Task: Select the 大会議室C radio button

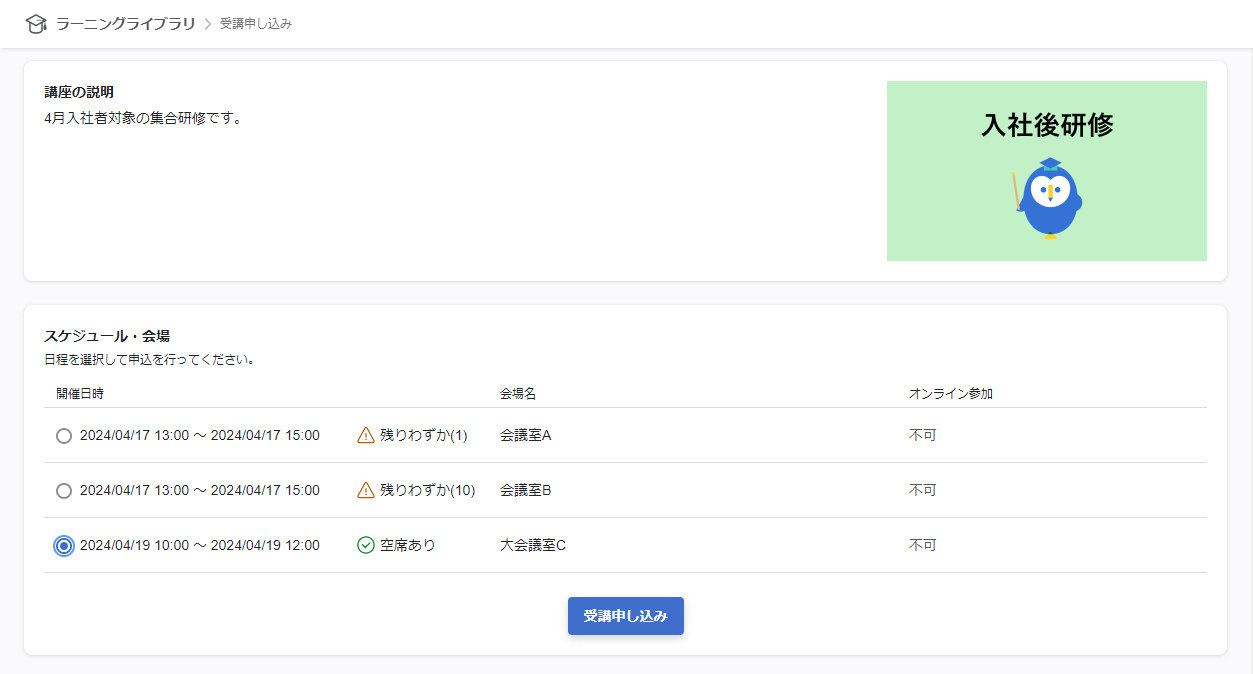Action: pos(64,546)
